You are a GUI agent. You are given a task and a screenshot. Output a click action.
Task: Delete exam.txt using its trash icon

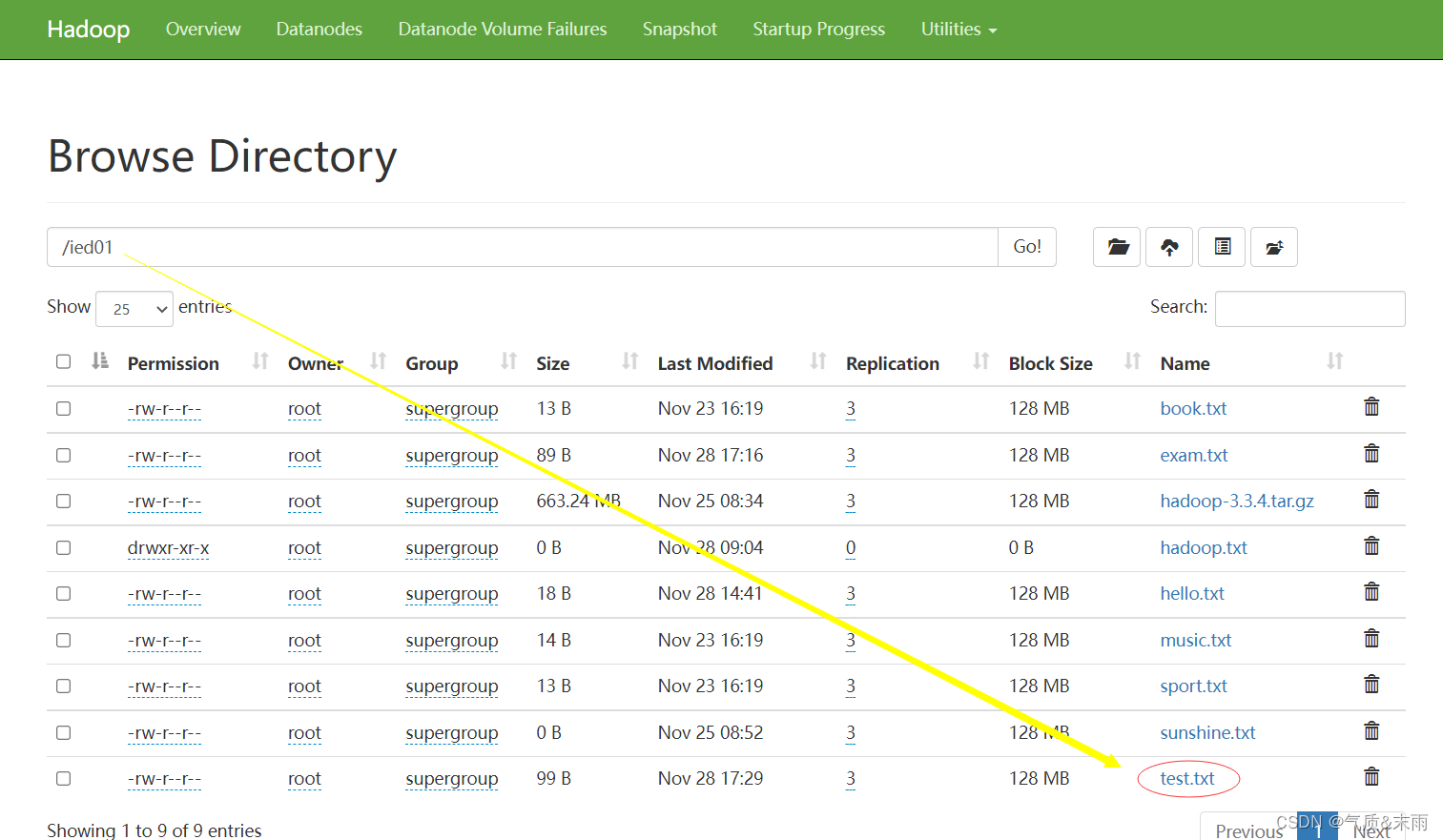1371,454
